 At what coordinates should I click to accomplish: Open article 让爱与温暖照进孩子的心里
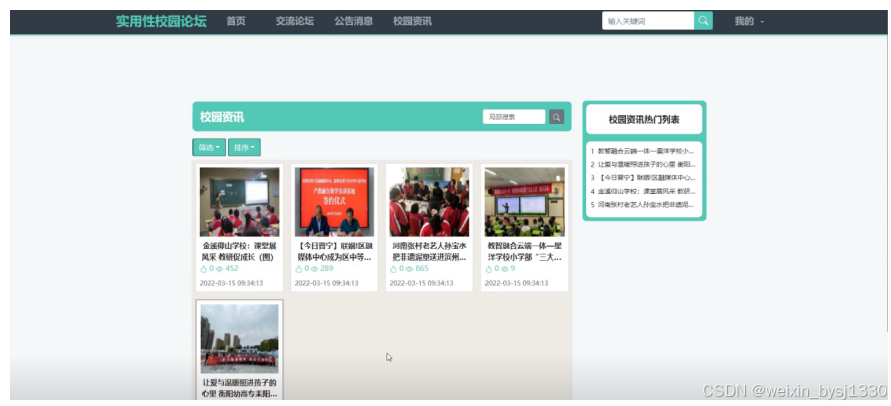pyautogui.click(x=239, y=388)
